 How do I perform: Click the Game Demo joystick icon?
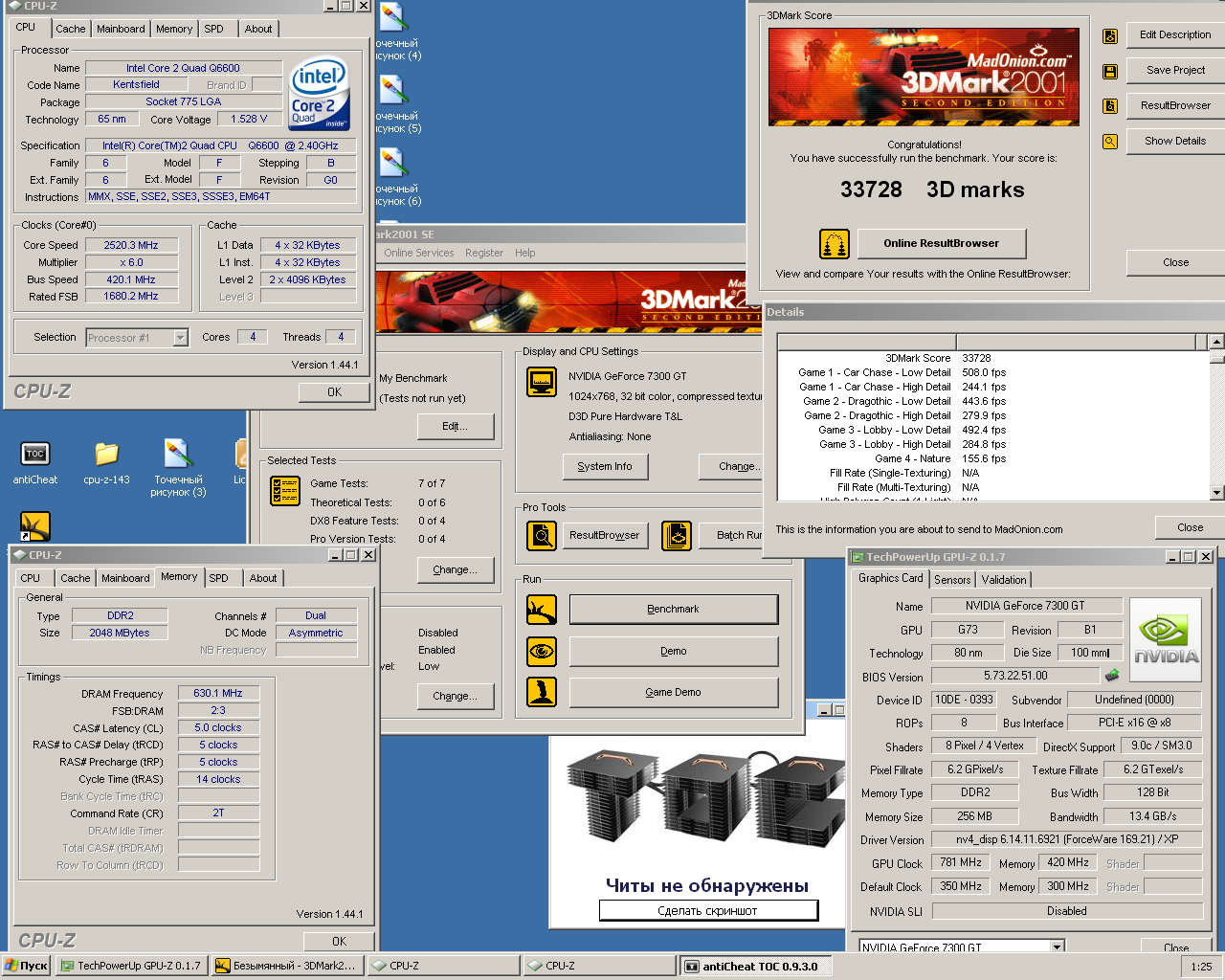coord(542,692)
